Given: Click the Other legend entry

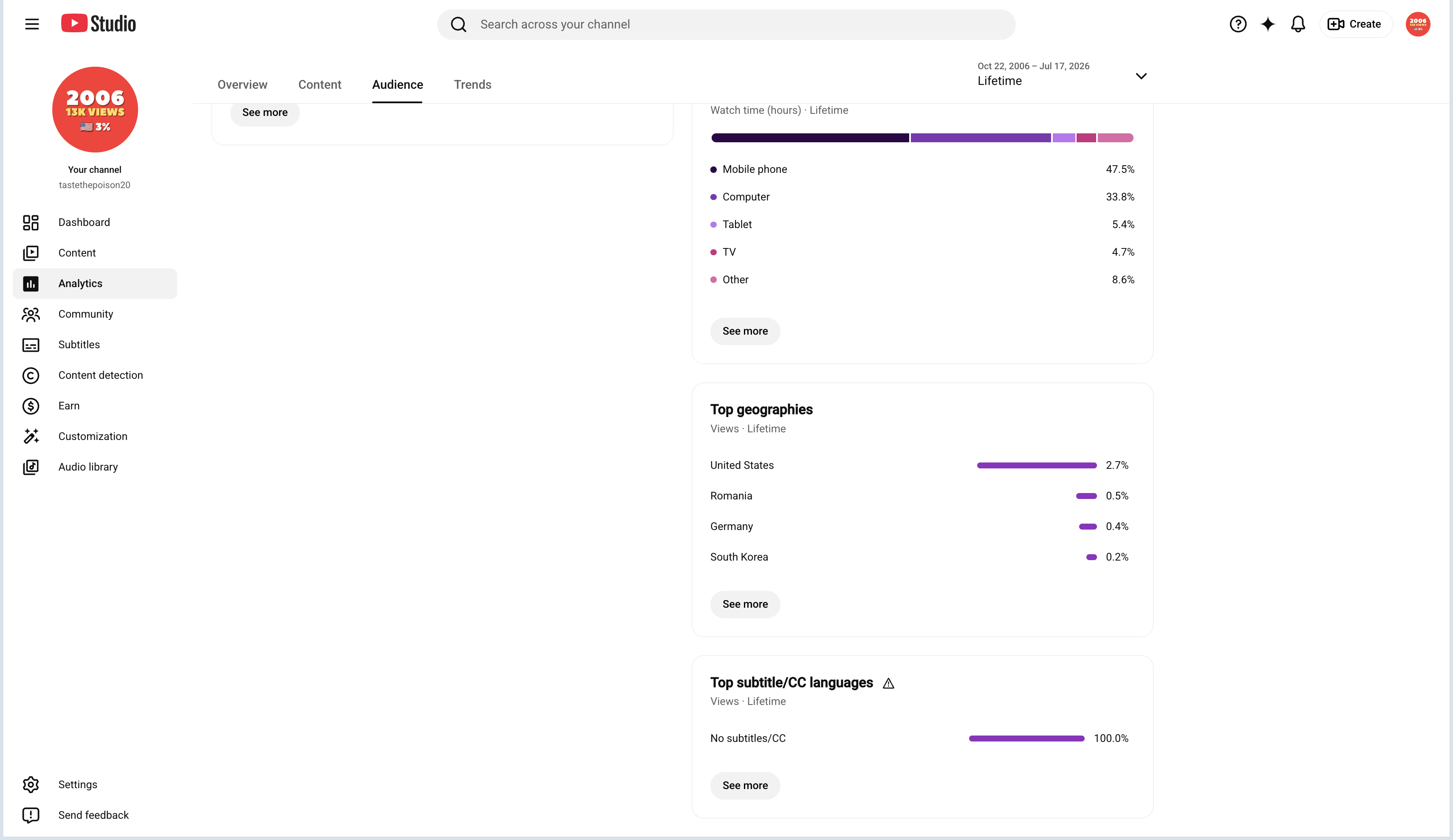Looking at the screenshot, I should pyautogui.click(x=922, y=280).
